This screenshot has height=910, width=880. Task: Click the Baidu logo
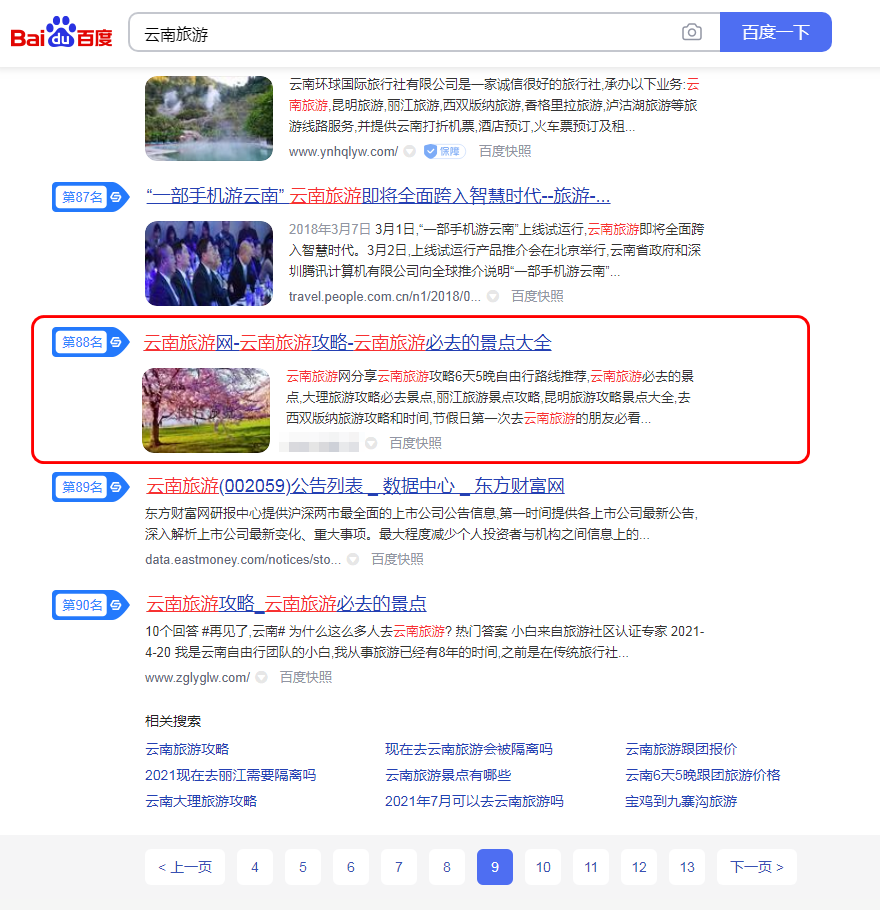point(61,31)
